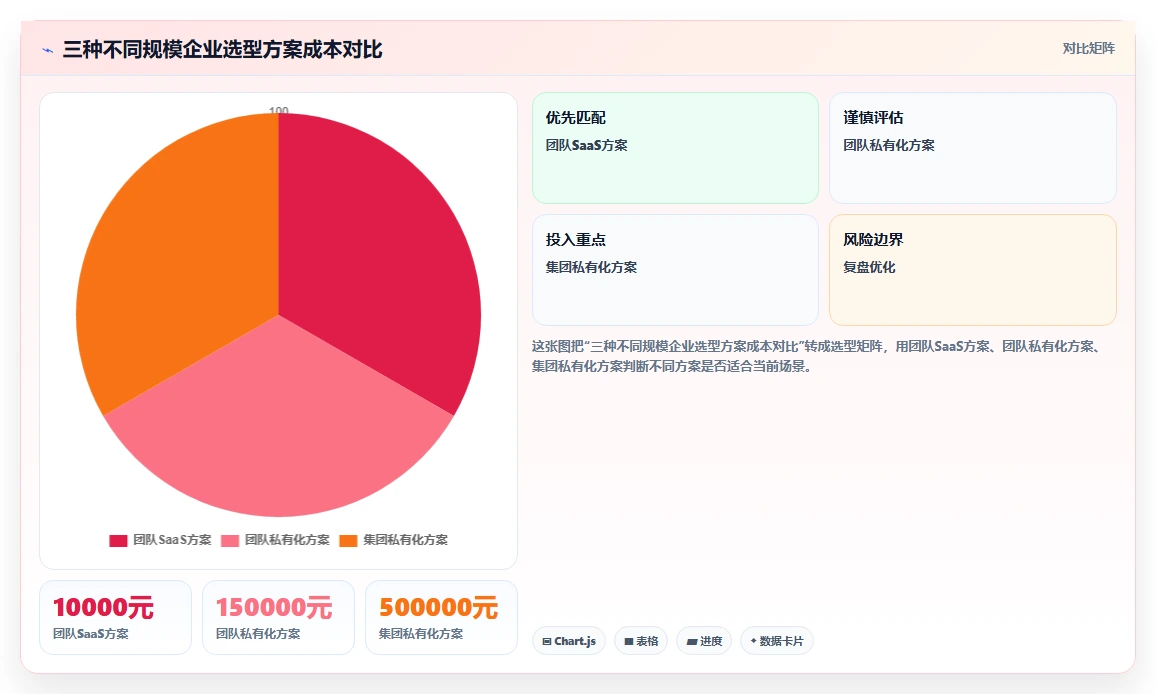Click 团队私有化方案 legend text under pie
The image size is (1156, 694).
pos(287,540)
